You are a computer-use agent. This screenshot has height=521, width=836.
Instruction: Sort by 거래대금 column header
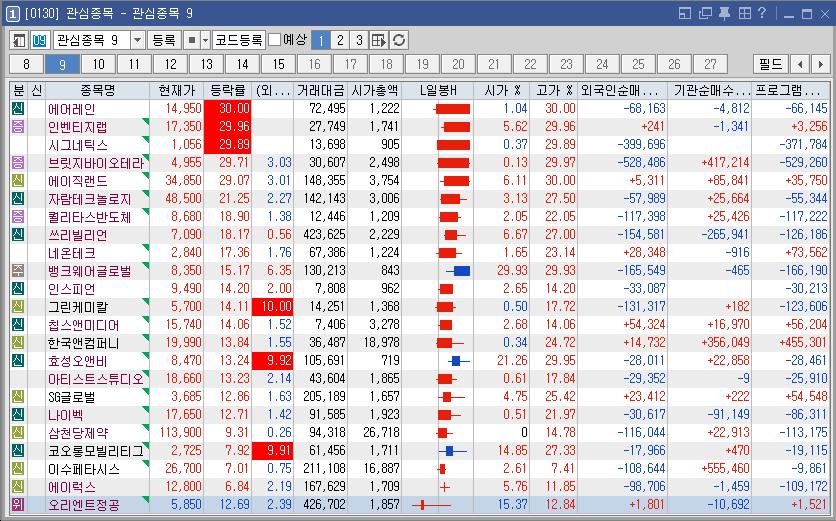pyautogui.click(x=320, y=90)
